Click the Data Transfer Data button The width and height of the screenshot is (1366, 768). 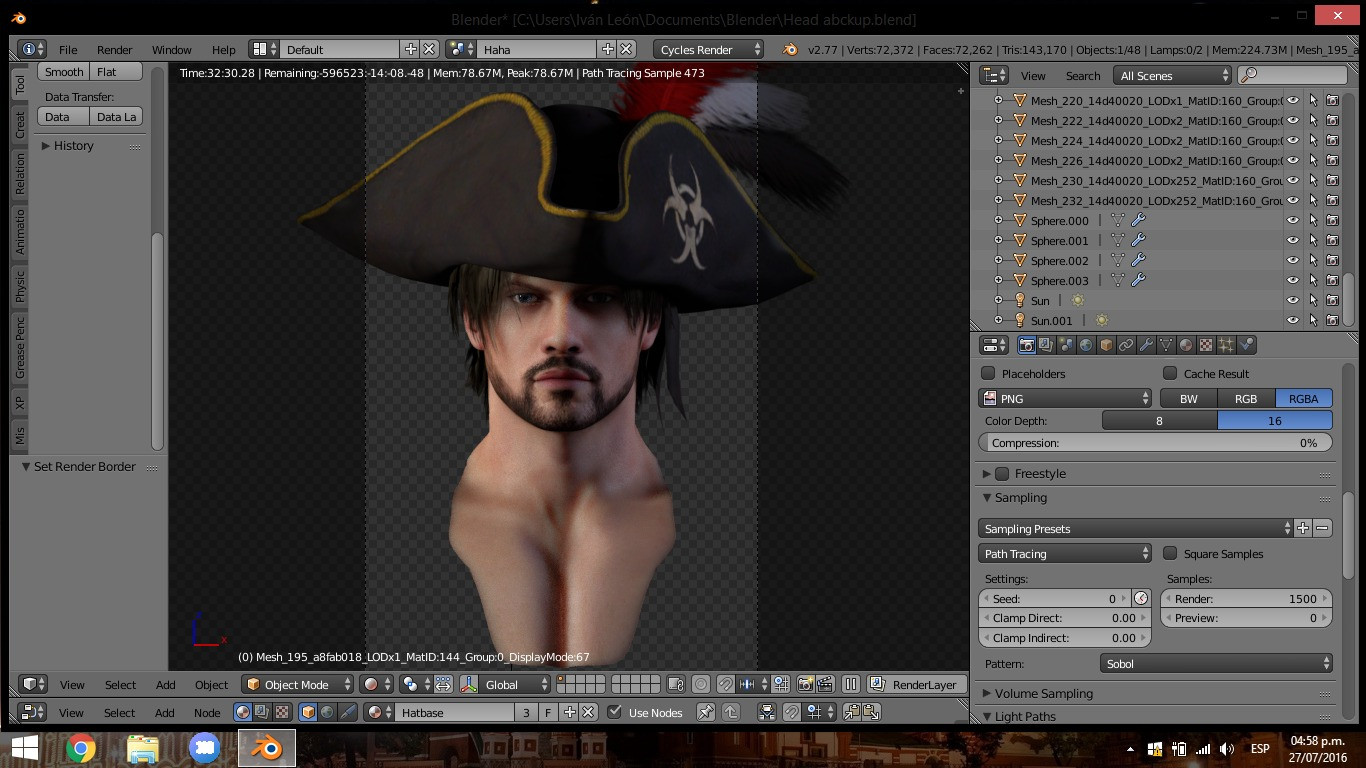(63, 117)
